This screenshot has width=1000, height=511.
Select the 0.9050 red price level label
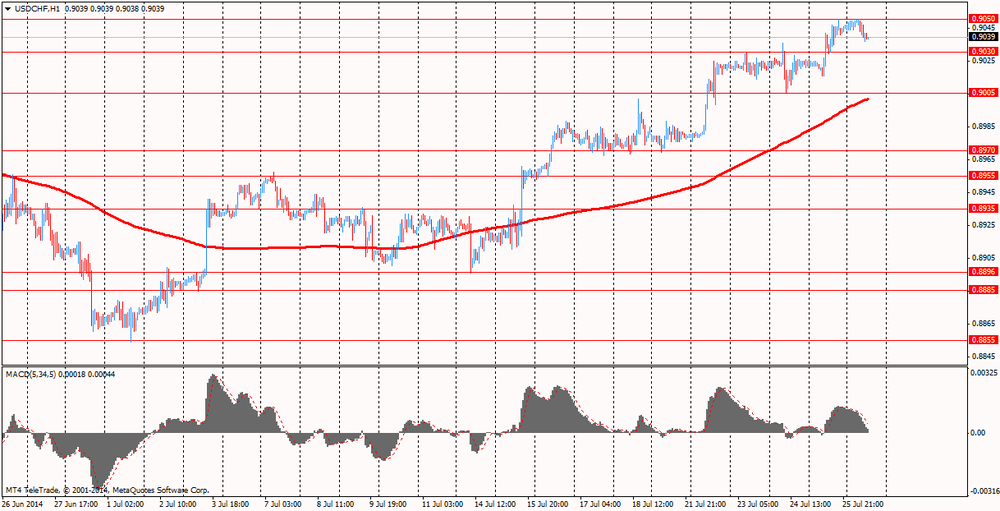[982, 18]
